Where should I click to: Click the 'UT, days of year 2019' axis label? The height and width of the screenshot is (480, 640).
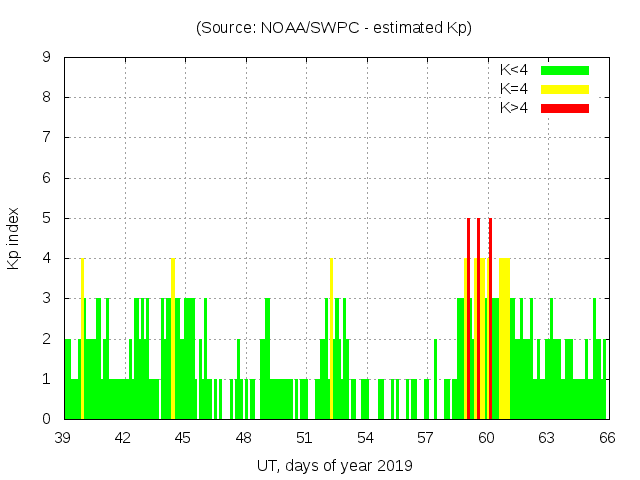point(334,465)
